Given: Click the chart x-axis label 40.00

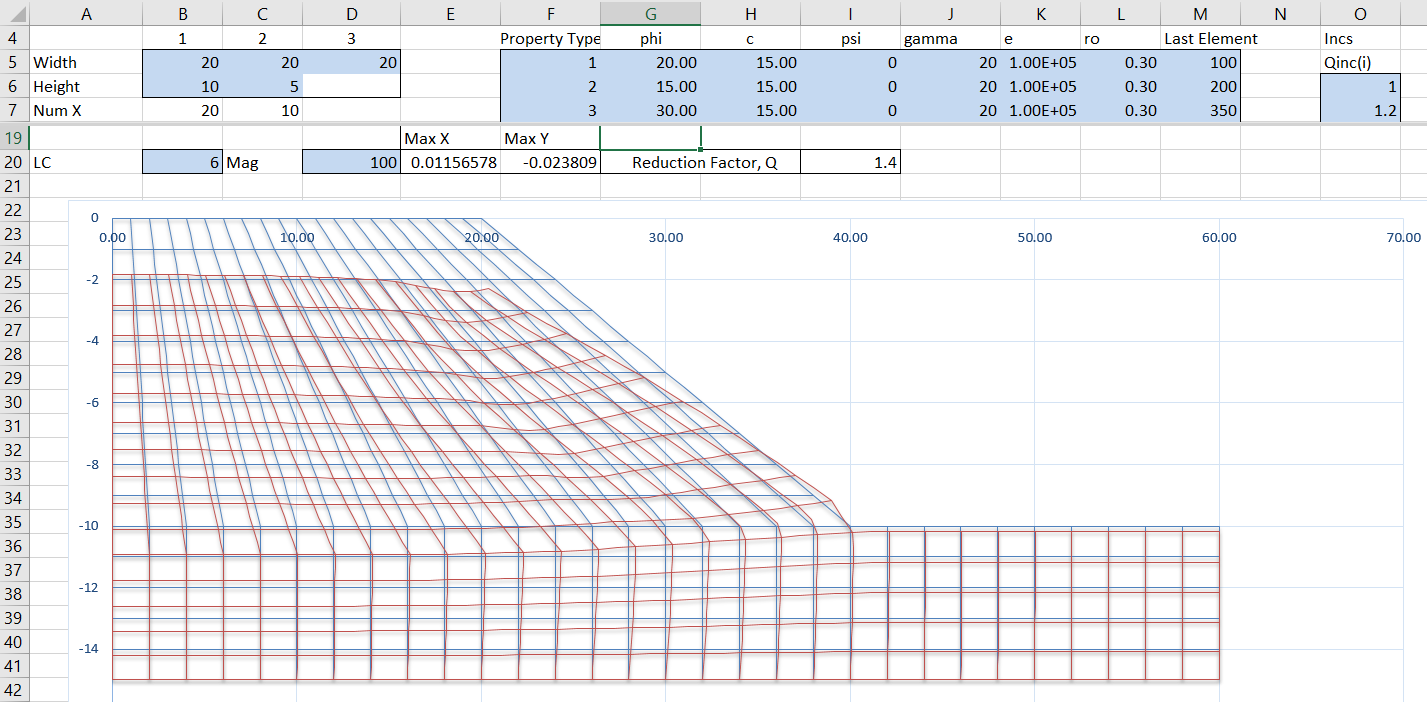Looking at the screenshot, I should point(850,238).
